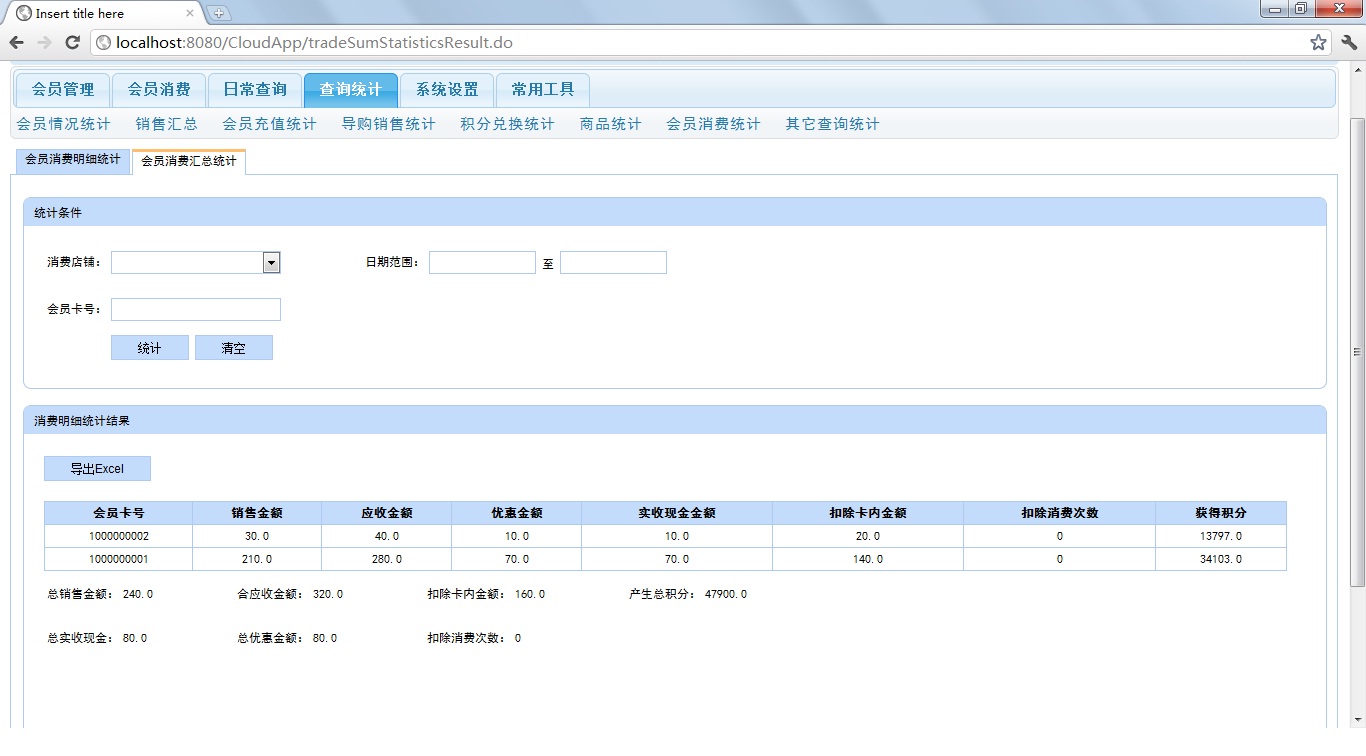Open the 会员消费 menu tab
1366x756 pixels.
click(x=159, y=90)
